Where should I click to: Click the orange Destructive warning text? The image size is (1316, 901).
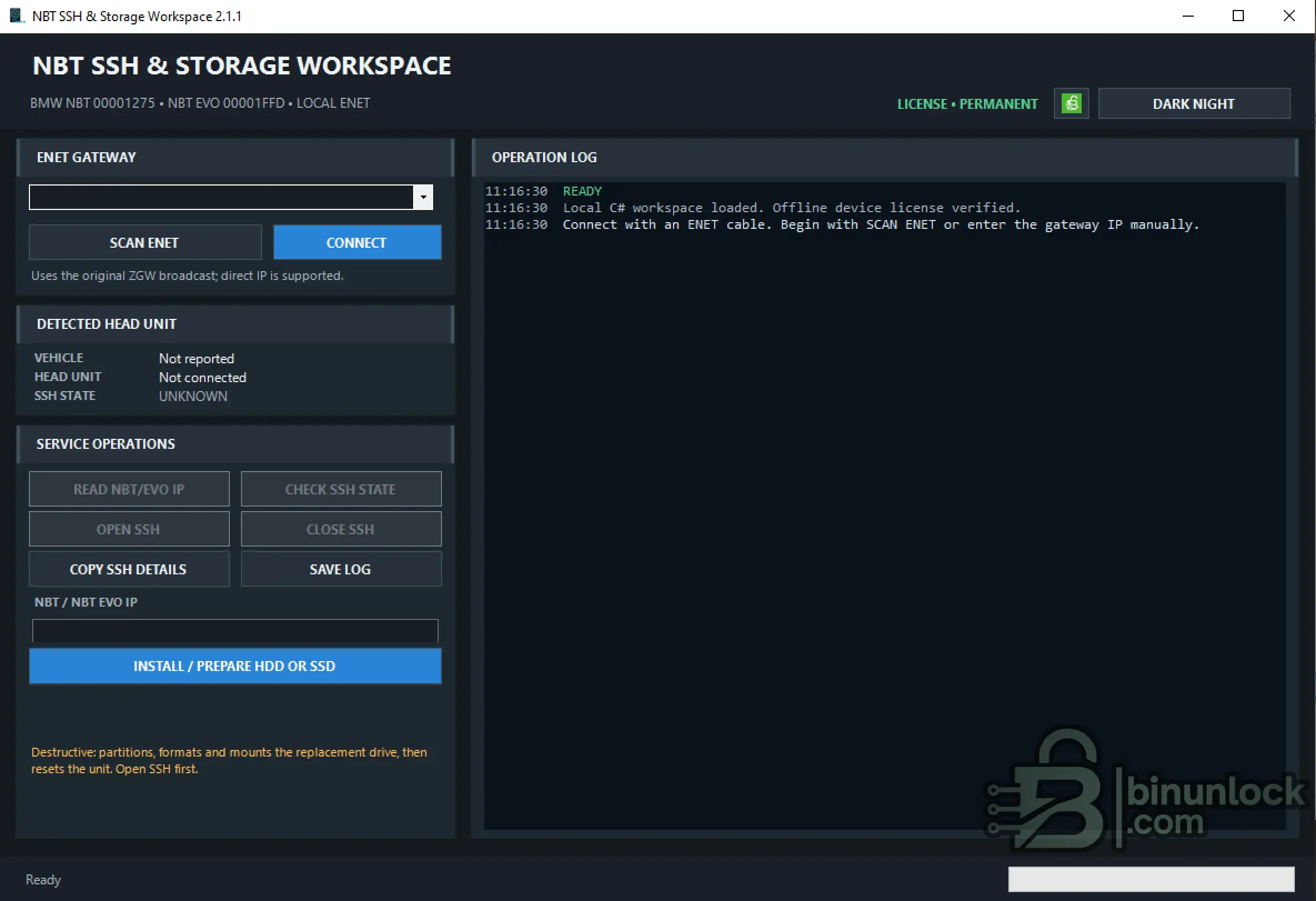click(229, 760)
